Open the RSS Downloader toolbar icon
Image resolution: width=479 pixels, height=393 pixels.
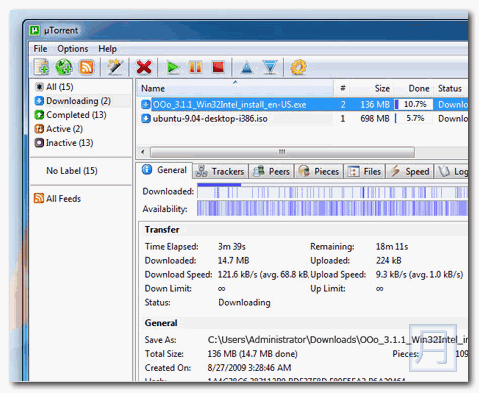(x=86, y=67)
